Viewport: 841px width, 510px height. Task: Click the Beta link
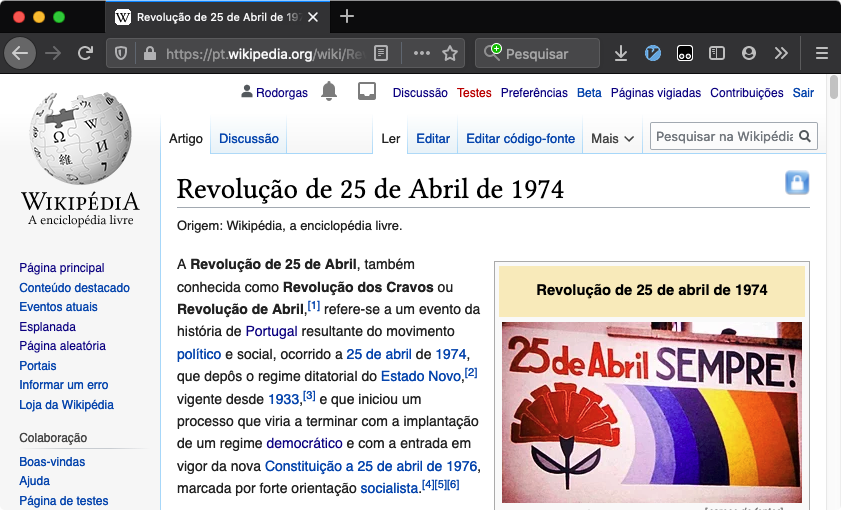pos(589,93)
